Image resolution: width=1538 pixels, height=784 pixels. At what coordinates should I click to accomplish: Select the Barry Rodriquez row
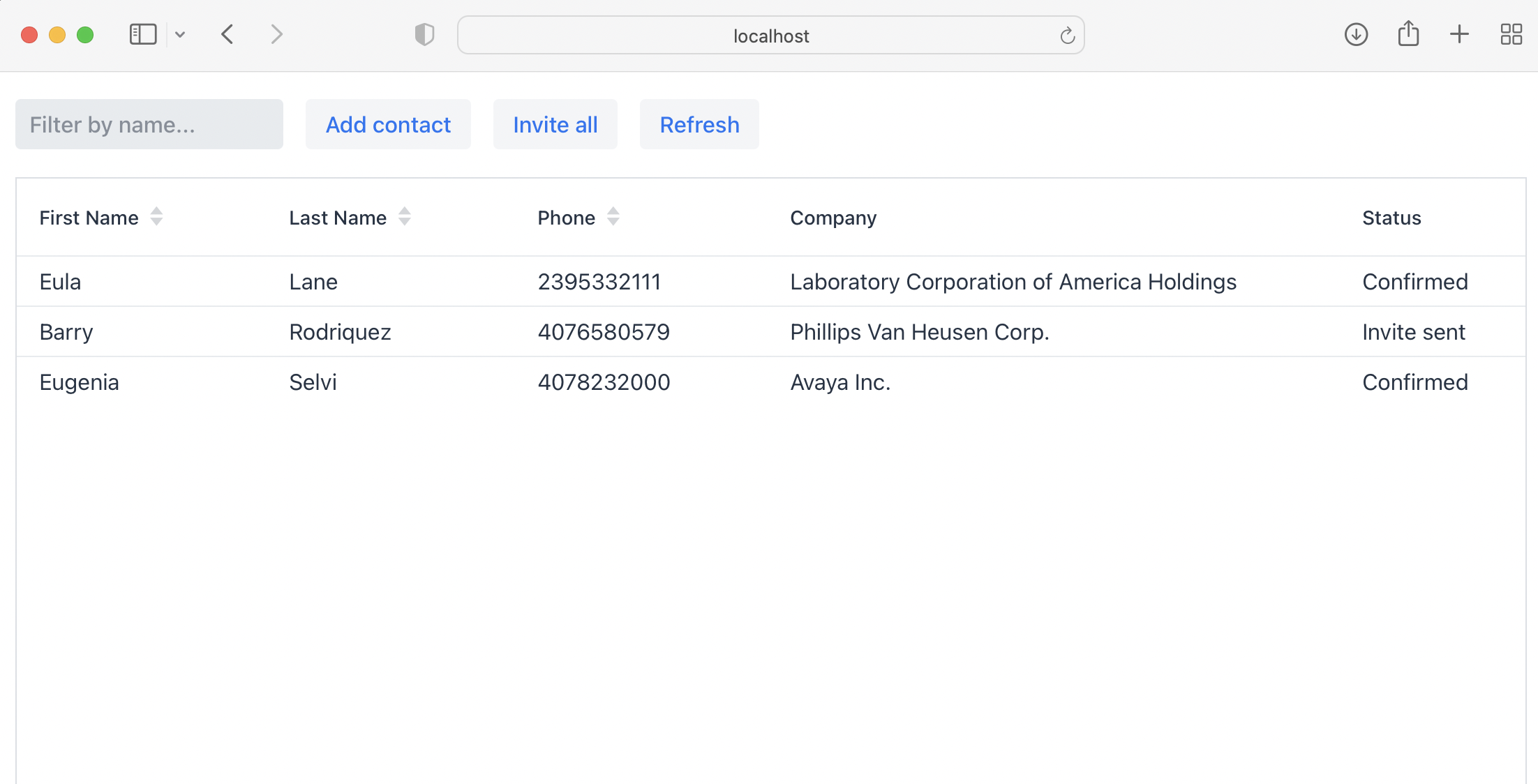click(770, 332)
